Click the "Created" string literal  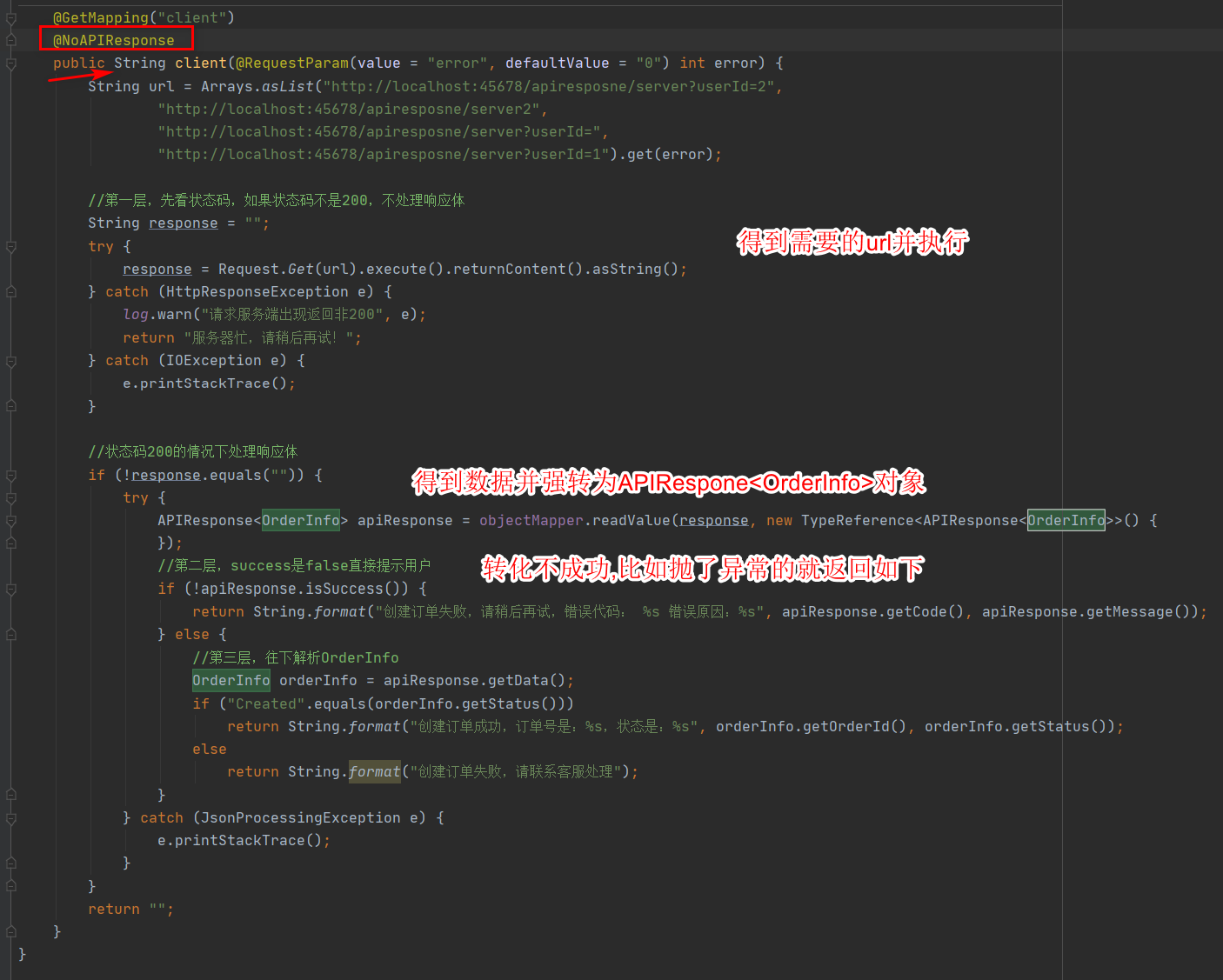(266, 703)
